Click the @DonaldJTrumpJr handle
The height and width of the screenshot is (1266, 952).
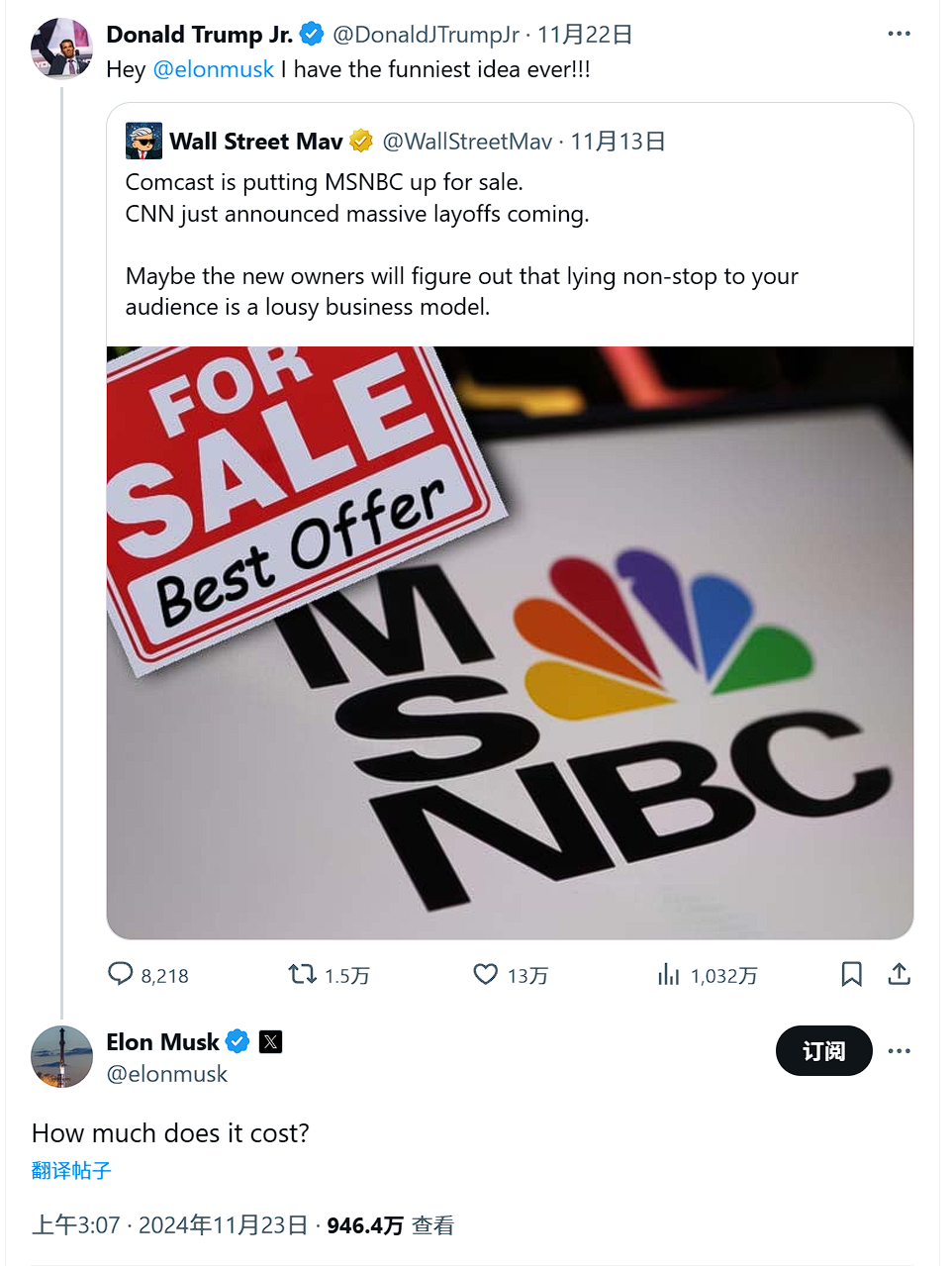coord(426,35)
